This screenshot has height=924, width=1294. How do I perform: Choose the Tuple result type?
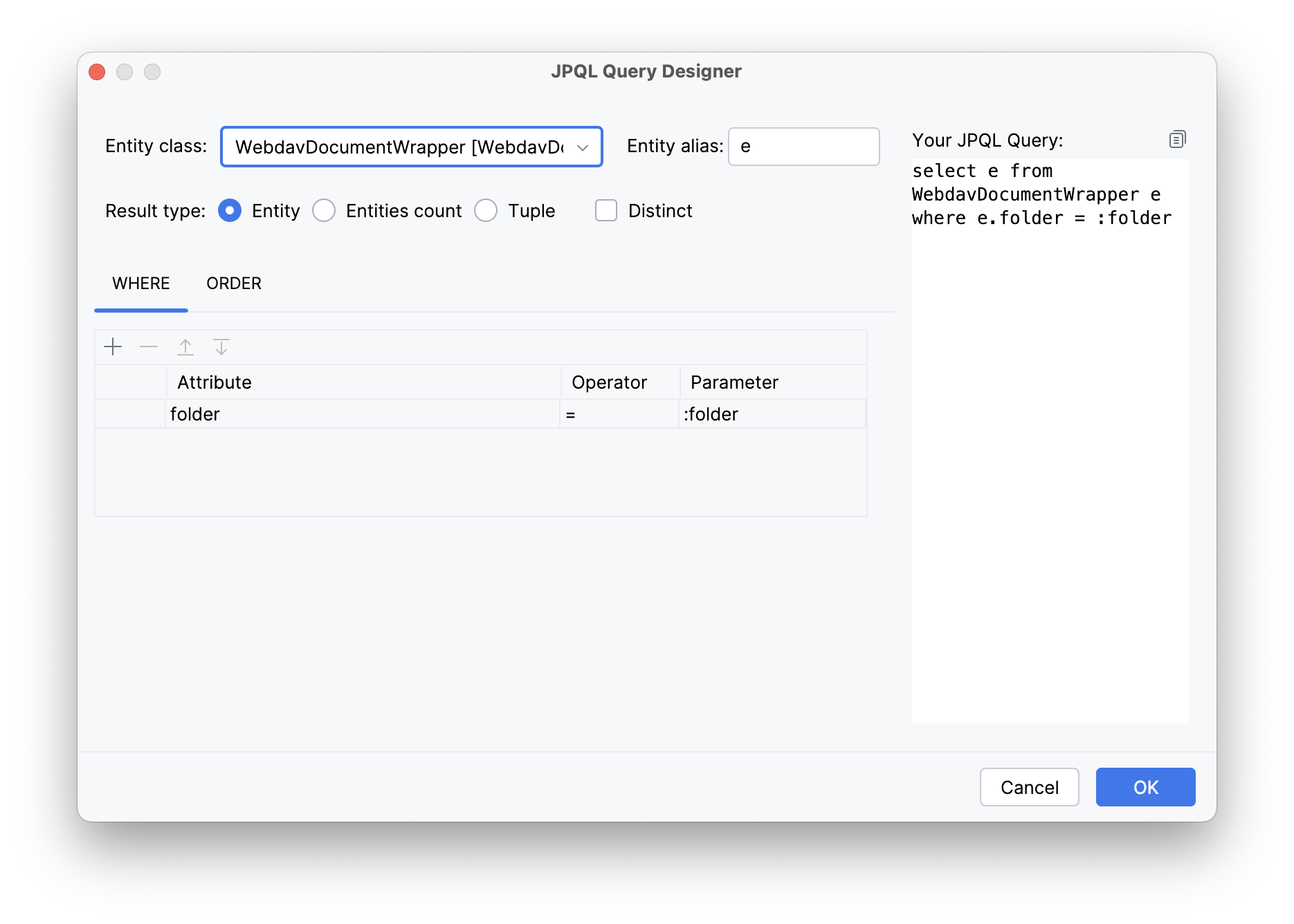(x=486, y=210)
